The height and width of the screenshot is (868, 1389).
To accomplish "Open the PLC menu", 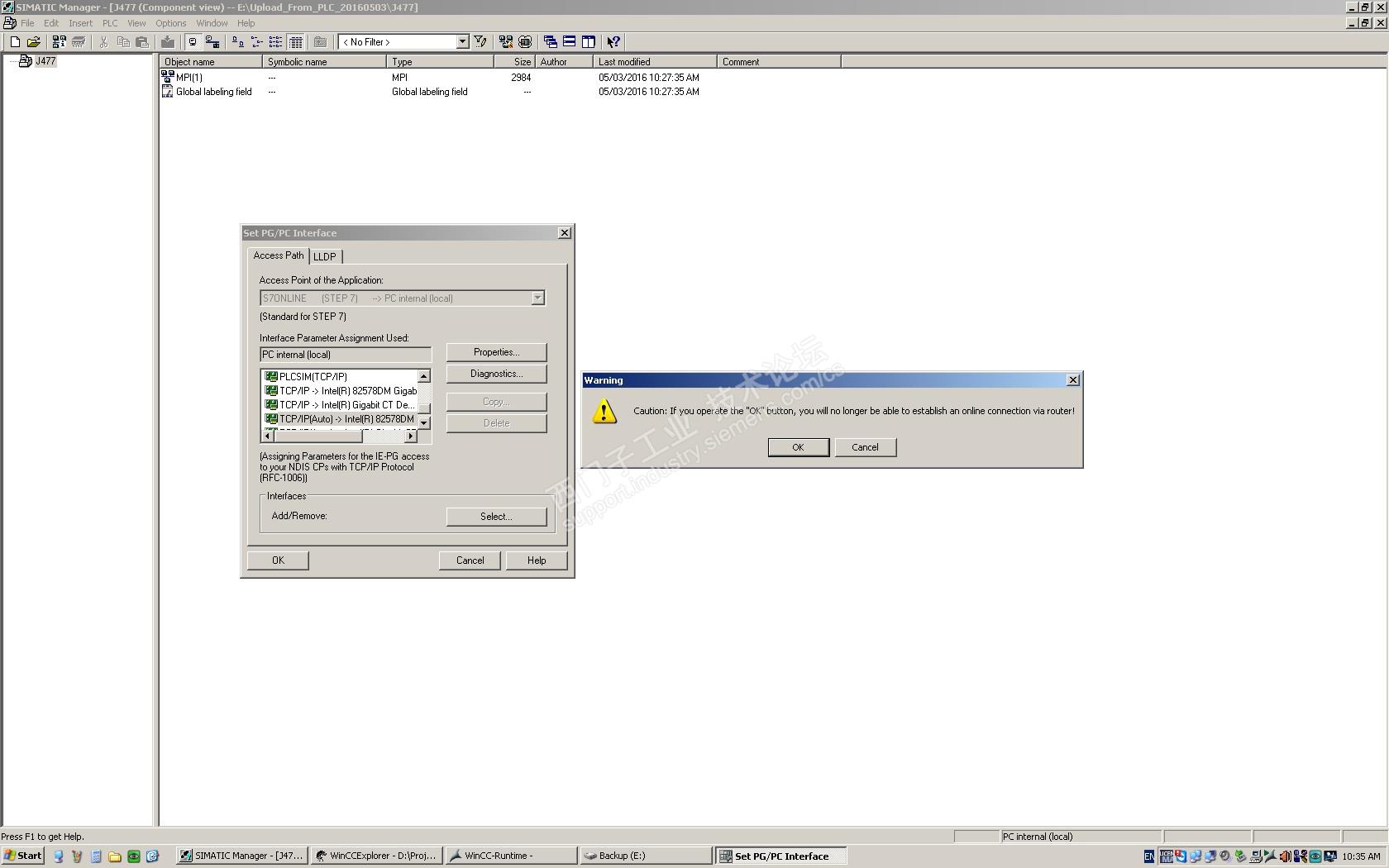I will 110,23.
